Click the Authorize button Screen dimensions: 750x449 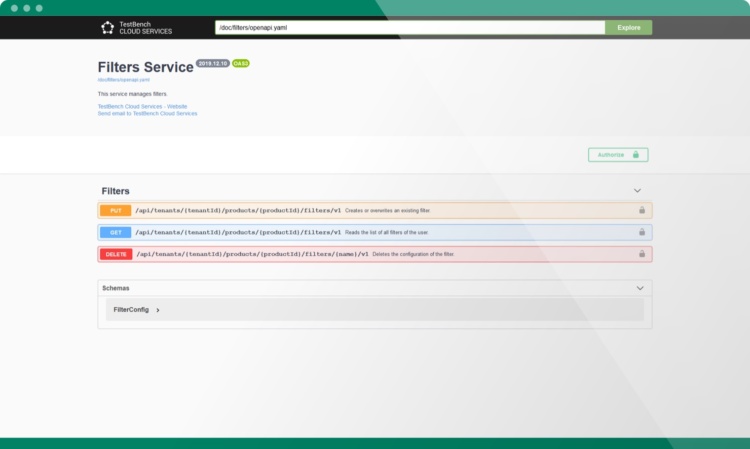(618, 155)
